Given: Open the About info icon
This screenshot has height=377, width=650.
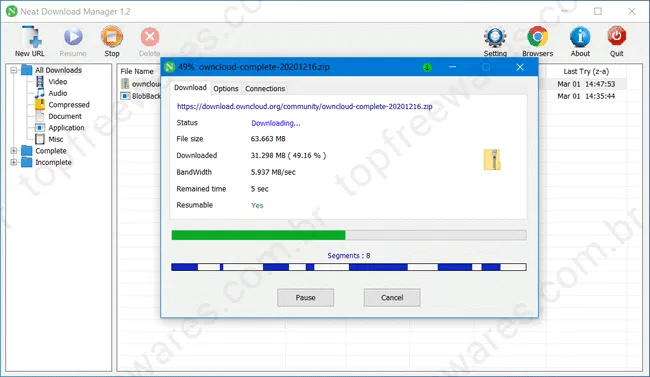Looking at the screenshot, I should [x=580, y=37].
